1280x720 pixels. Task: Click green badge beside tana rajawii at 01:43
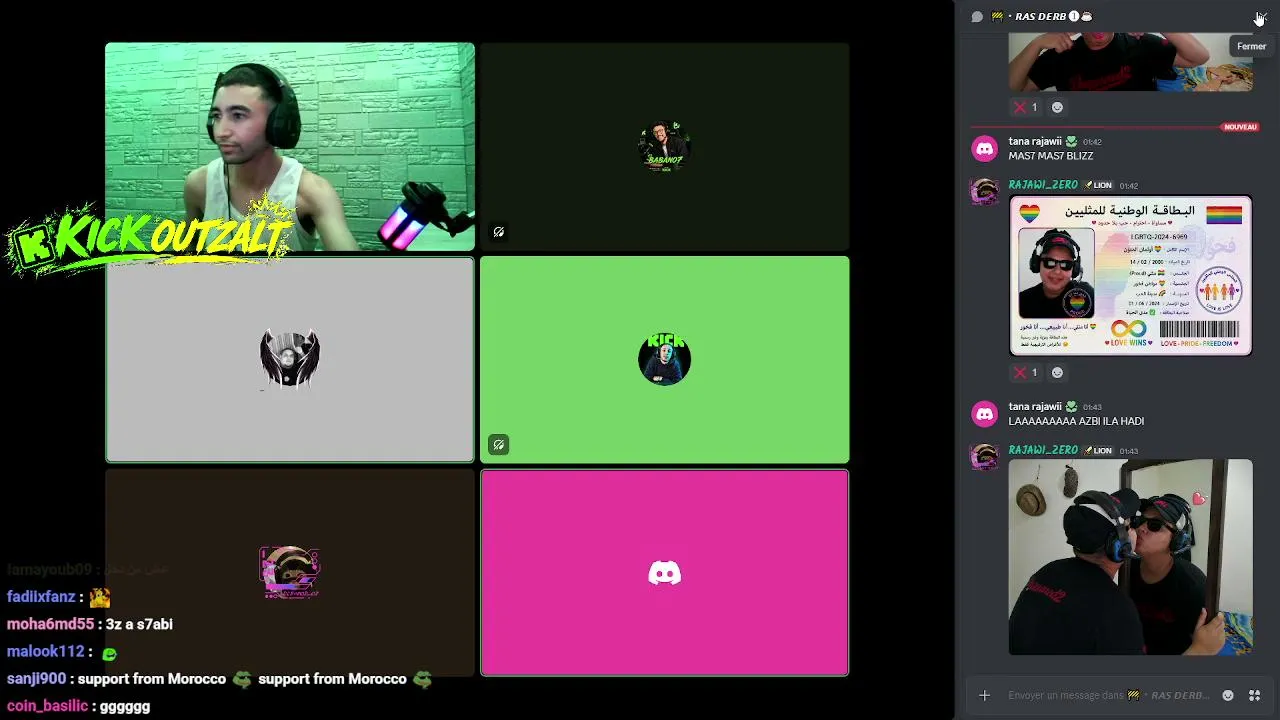(1071, 407)
